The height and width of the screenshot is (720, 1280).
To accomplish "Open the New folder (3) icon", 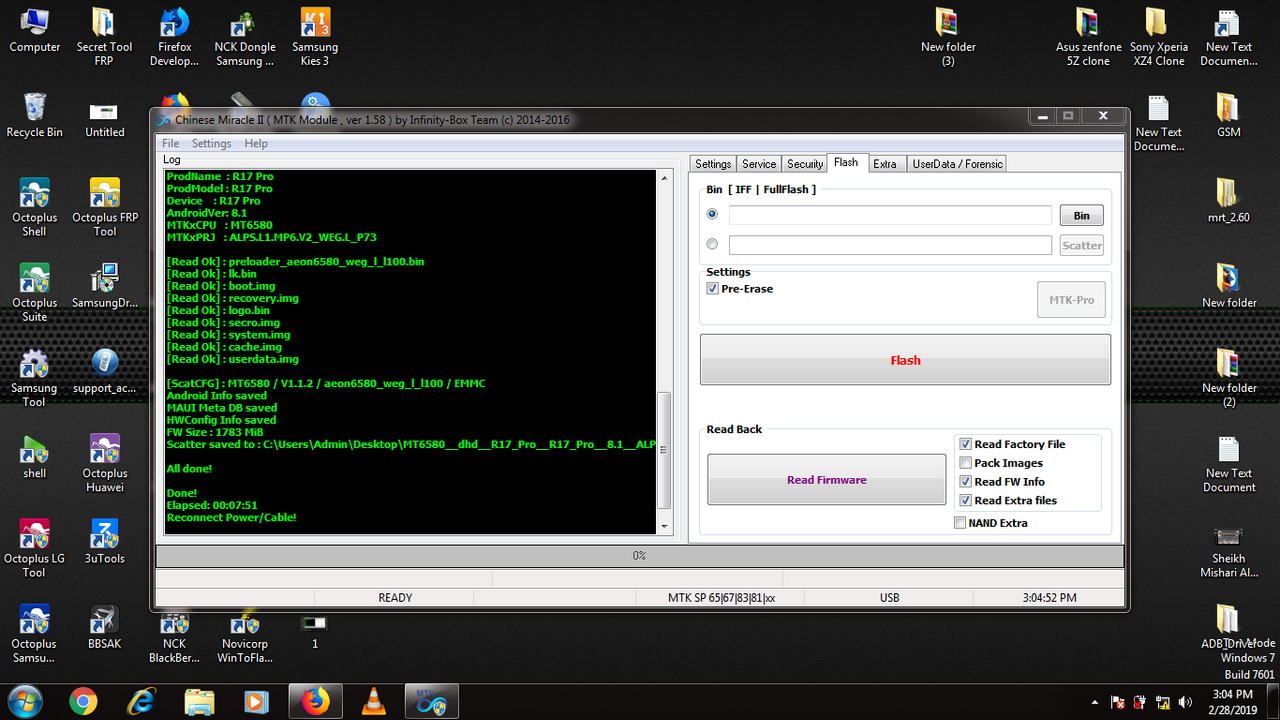I will tap(948, 37).
